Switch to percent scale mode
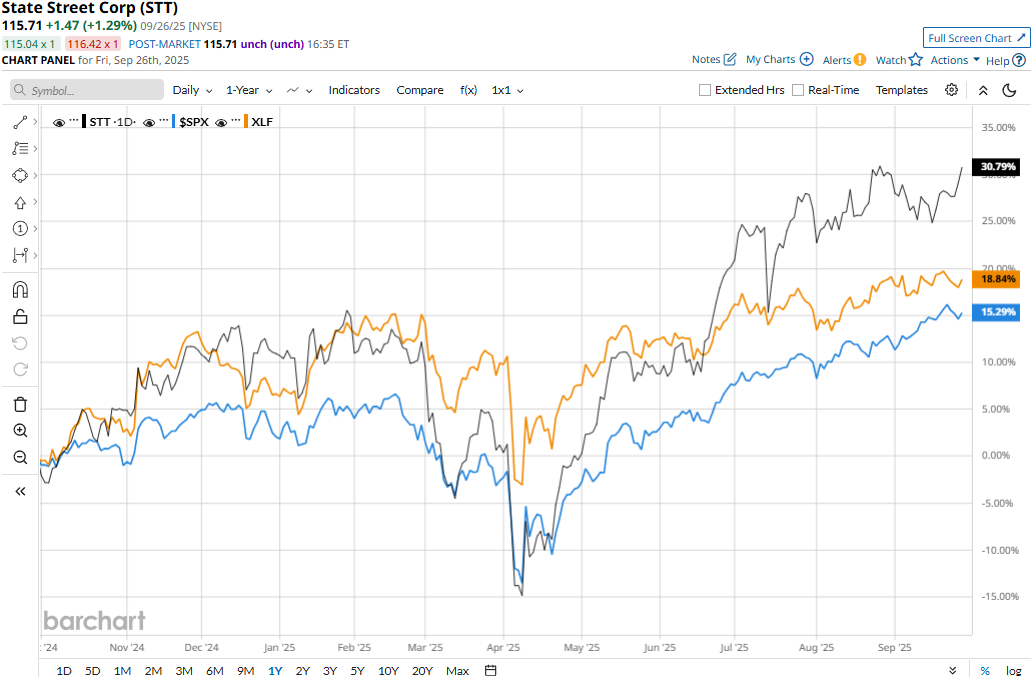The width and height of the screenshot is (1031, 677). pyautogui.click(x=985, y=670)
